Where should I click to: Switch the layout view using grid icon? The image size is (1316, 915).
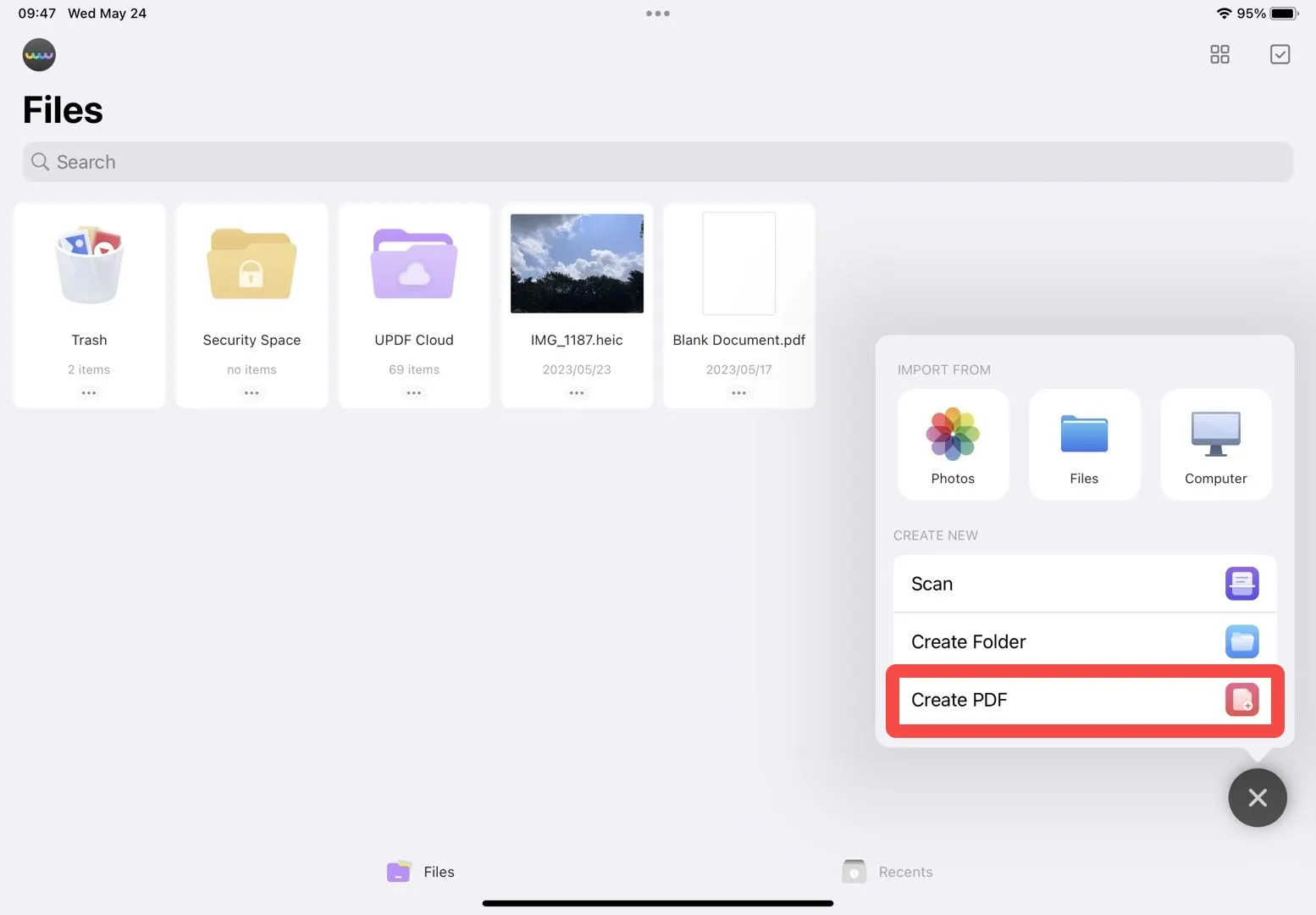(1219, 54)
